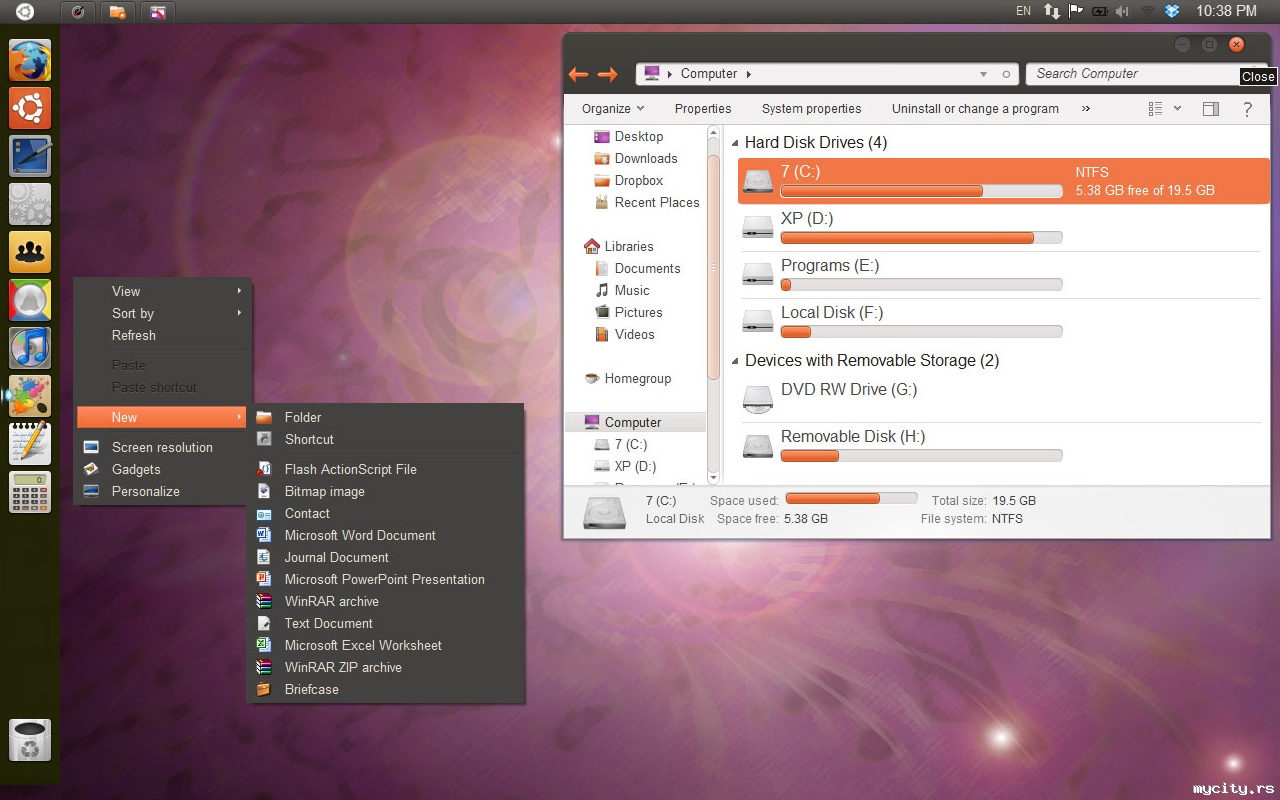Open the Recycle Bin in the dock
This screenshot has width=1280, height=800.
click(30, 740)
